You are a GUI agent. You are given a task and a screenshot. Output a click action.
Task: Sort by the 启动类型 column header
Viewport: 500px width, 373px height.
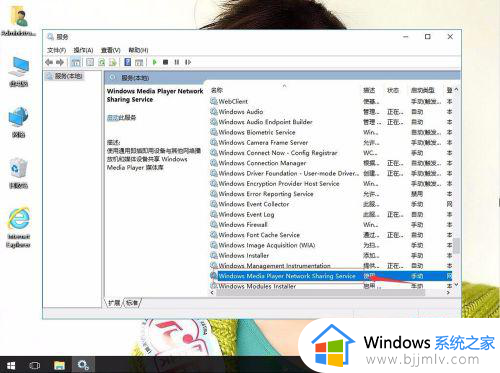pos(423,90)
